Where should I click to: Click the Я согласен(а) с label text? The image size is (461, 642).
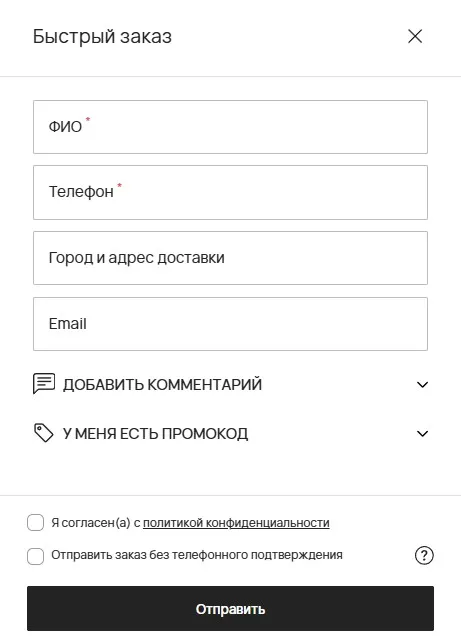click(96, 523)
